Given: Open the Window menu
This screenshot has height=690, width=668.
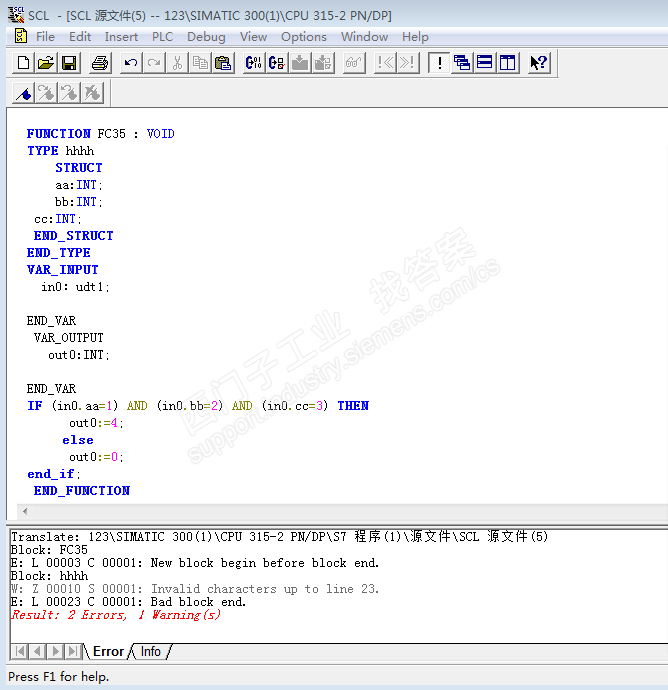Looking at the screenshot, I should (x=364, y=37).
